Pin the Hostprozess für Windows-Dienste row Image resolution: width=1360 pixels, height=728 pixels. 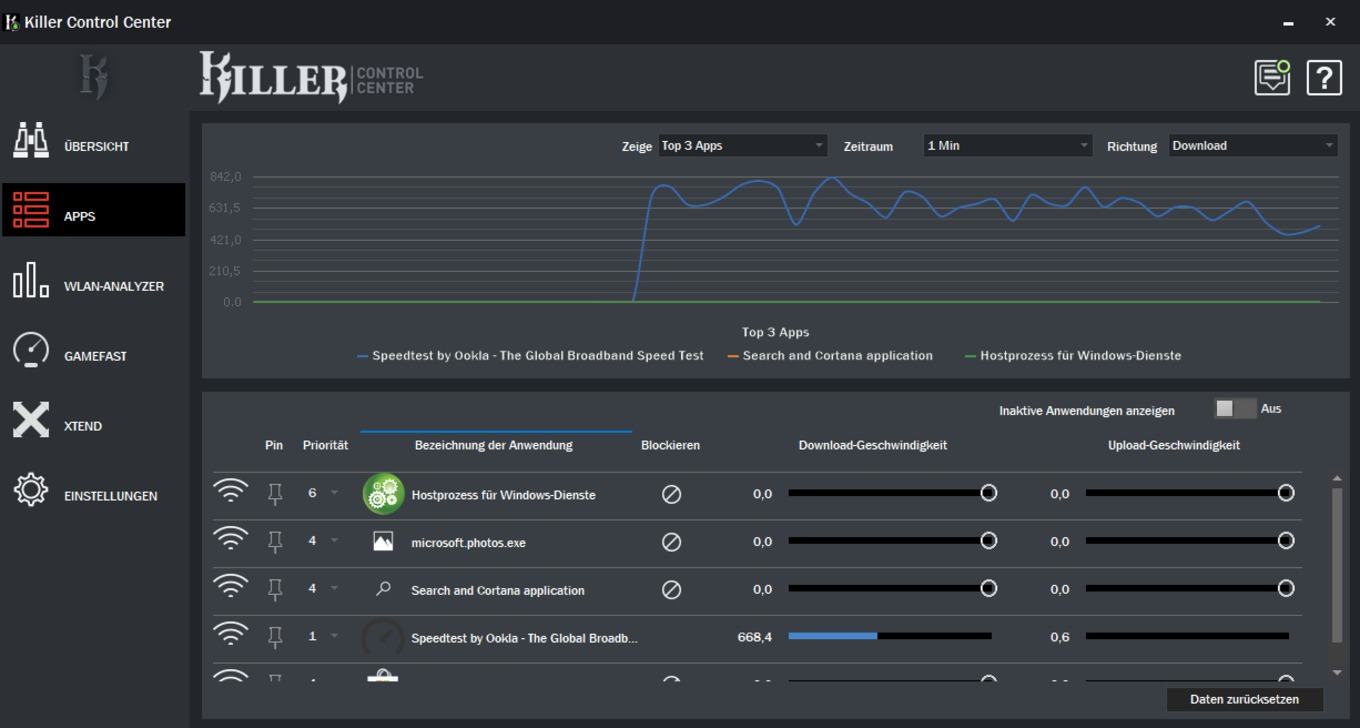click(275, 494)
